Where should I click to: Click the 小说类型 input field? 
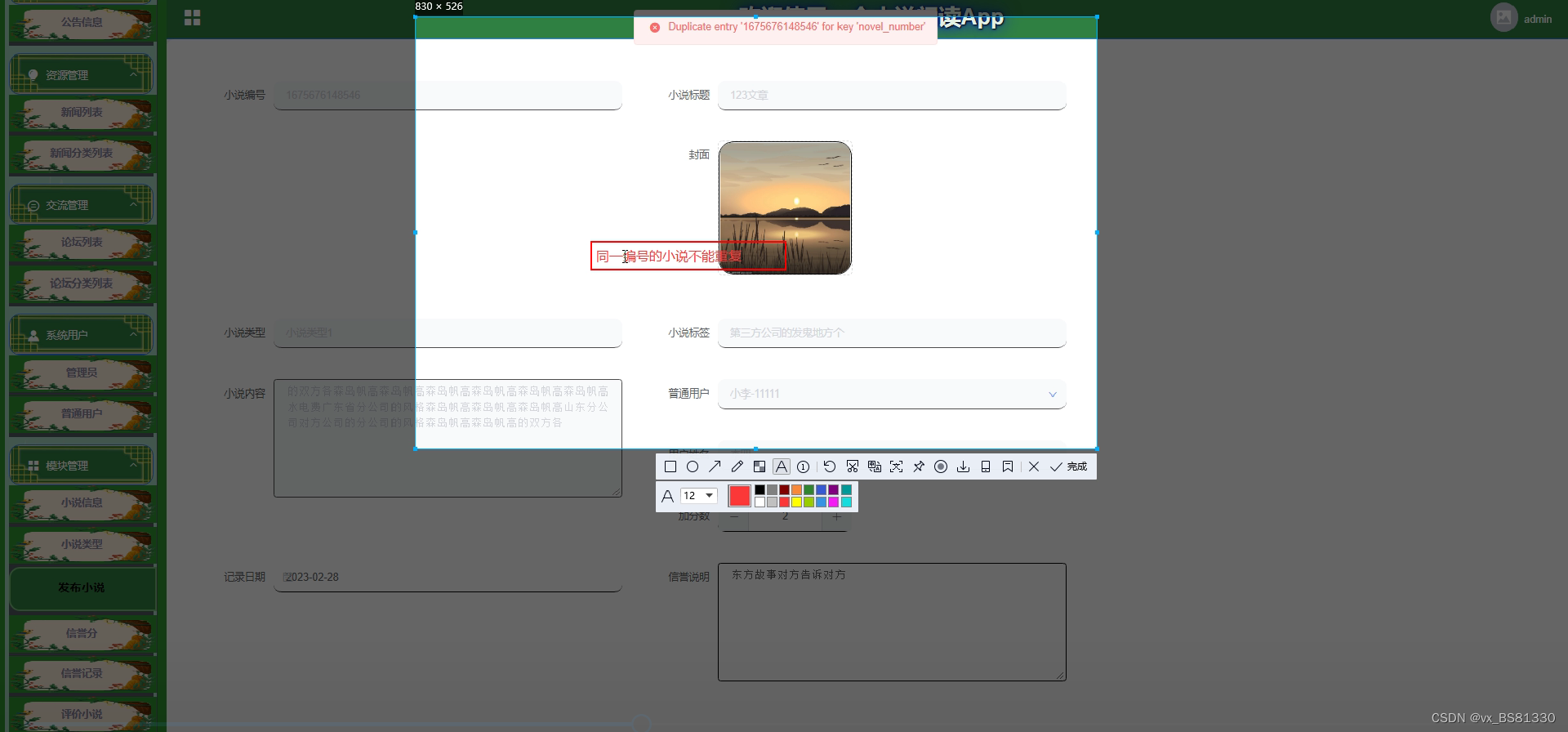click(448, 333)
